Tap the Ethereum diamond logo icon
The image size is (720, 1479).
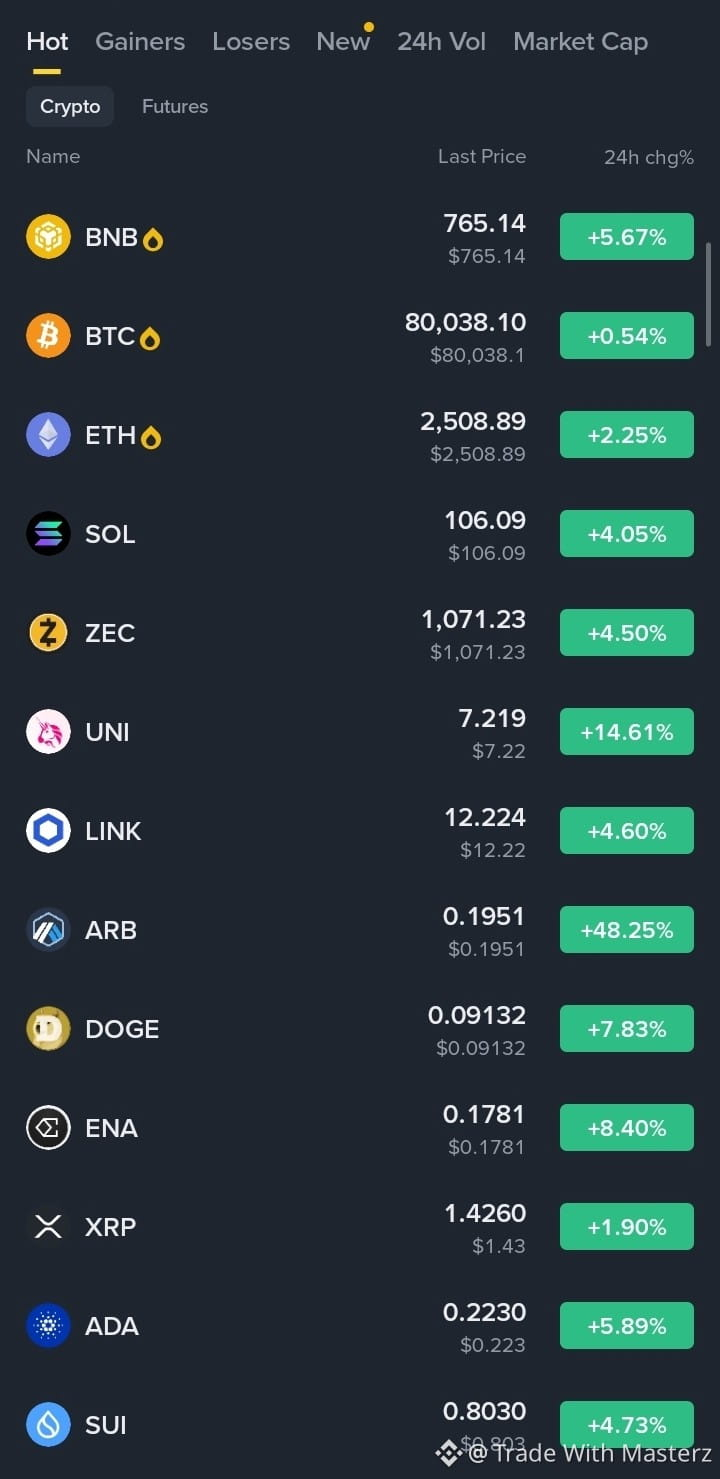click(x=48, y=435)
